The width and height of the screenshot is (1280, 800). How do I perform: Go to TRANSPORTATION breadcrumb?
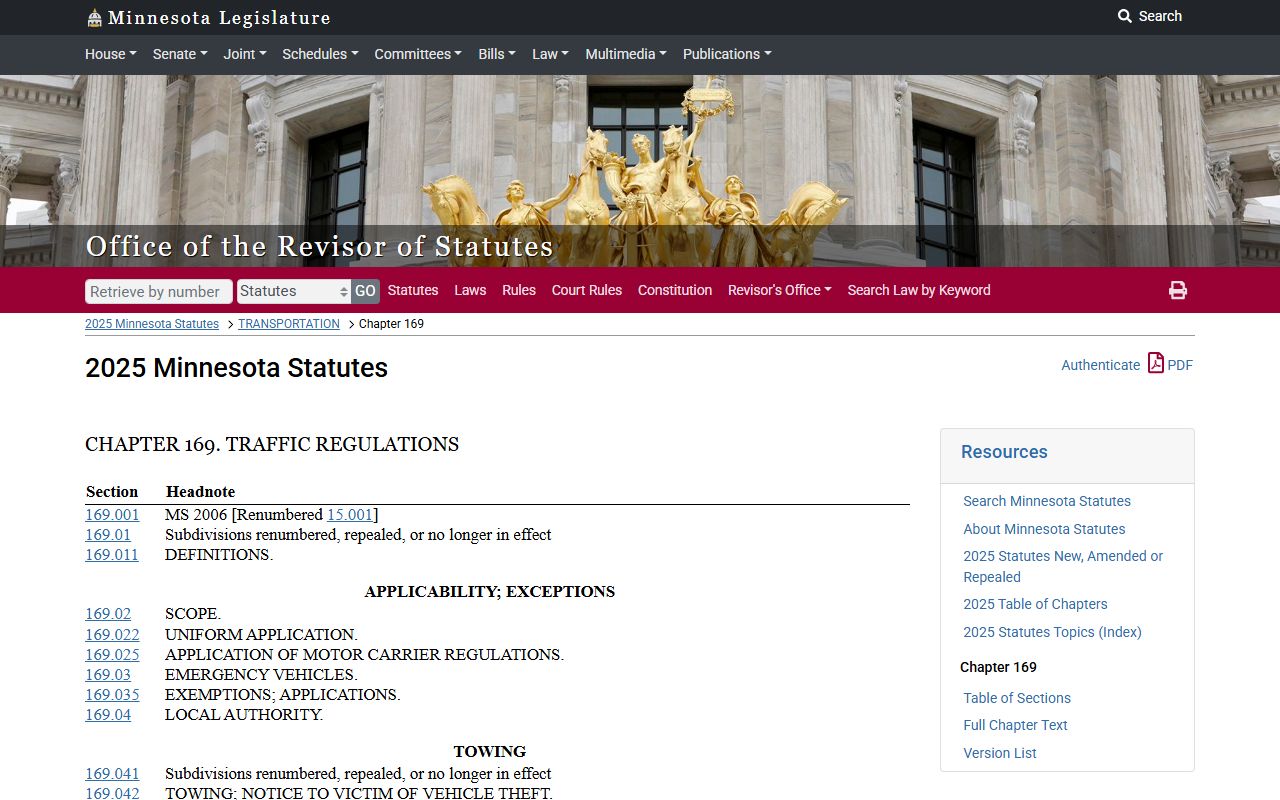click(x=289, y=324)
